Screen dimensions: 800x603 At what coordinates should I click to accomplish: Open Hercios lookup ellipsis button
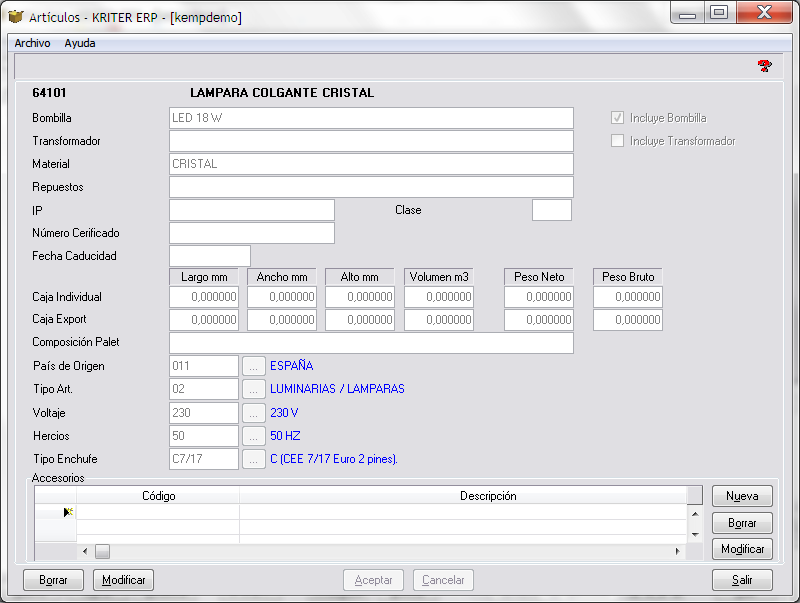(x=254, y=436)
